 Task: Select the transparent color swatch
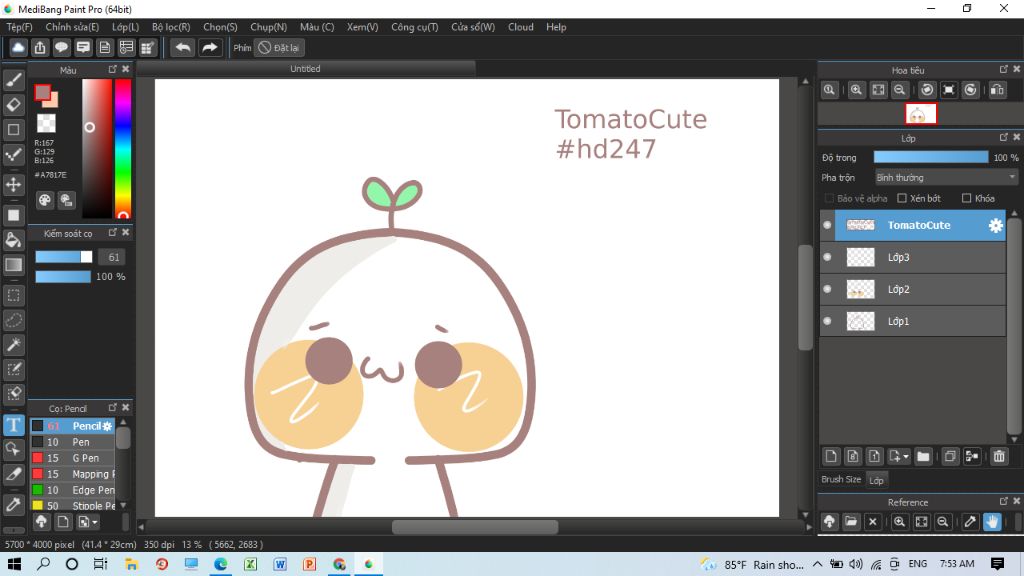[46, 123]
